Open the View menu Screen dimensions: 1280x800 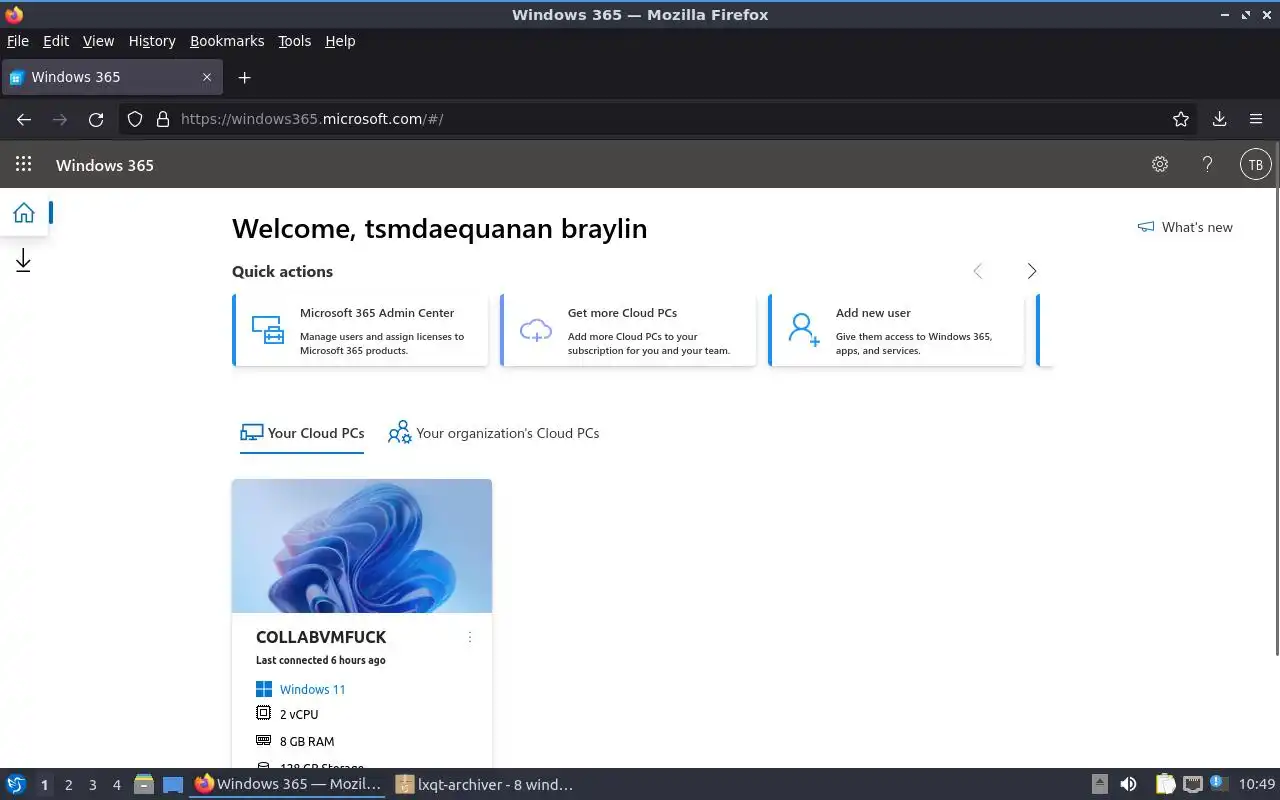pos(98,41)
